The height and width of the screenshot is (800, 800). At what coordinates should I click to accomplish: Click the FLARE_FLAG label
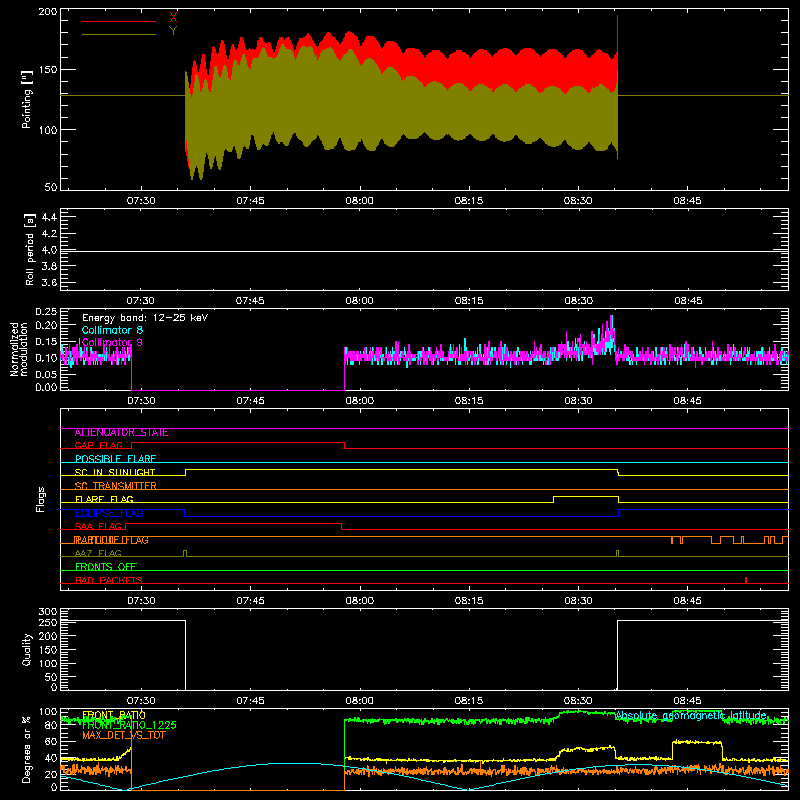coord(104,499)
